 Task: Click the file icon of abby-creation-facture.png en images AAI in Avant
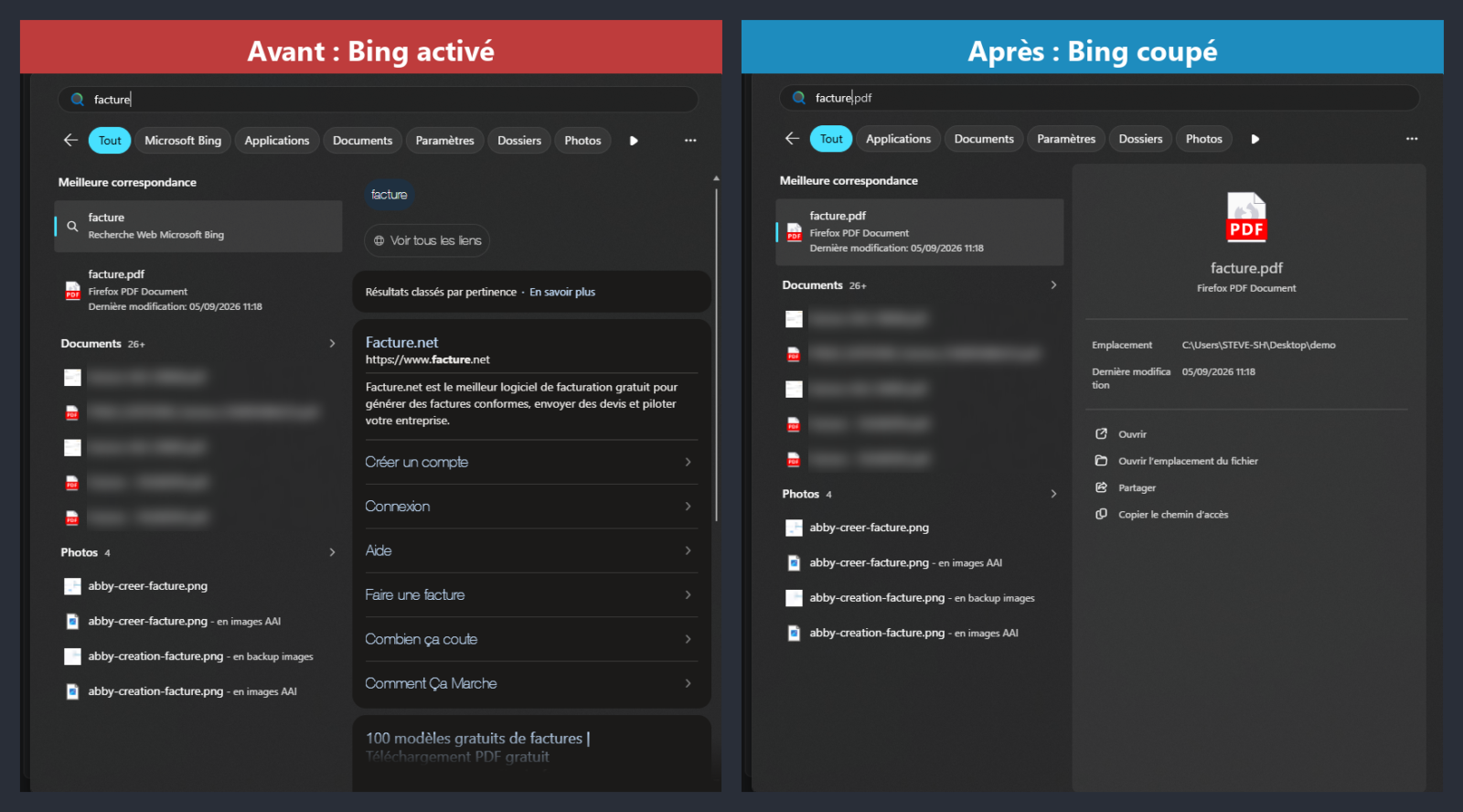(72, 691)
